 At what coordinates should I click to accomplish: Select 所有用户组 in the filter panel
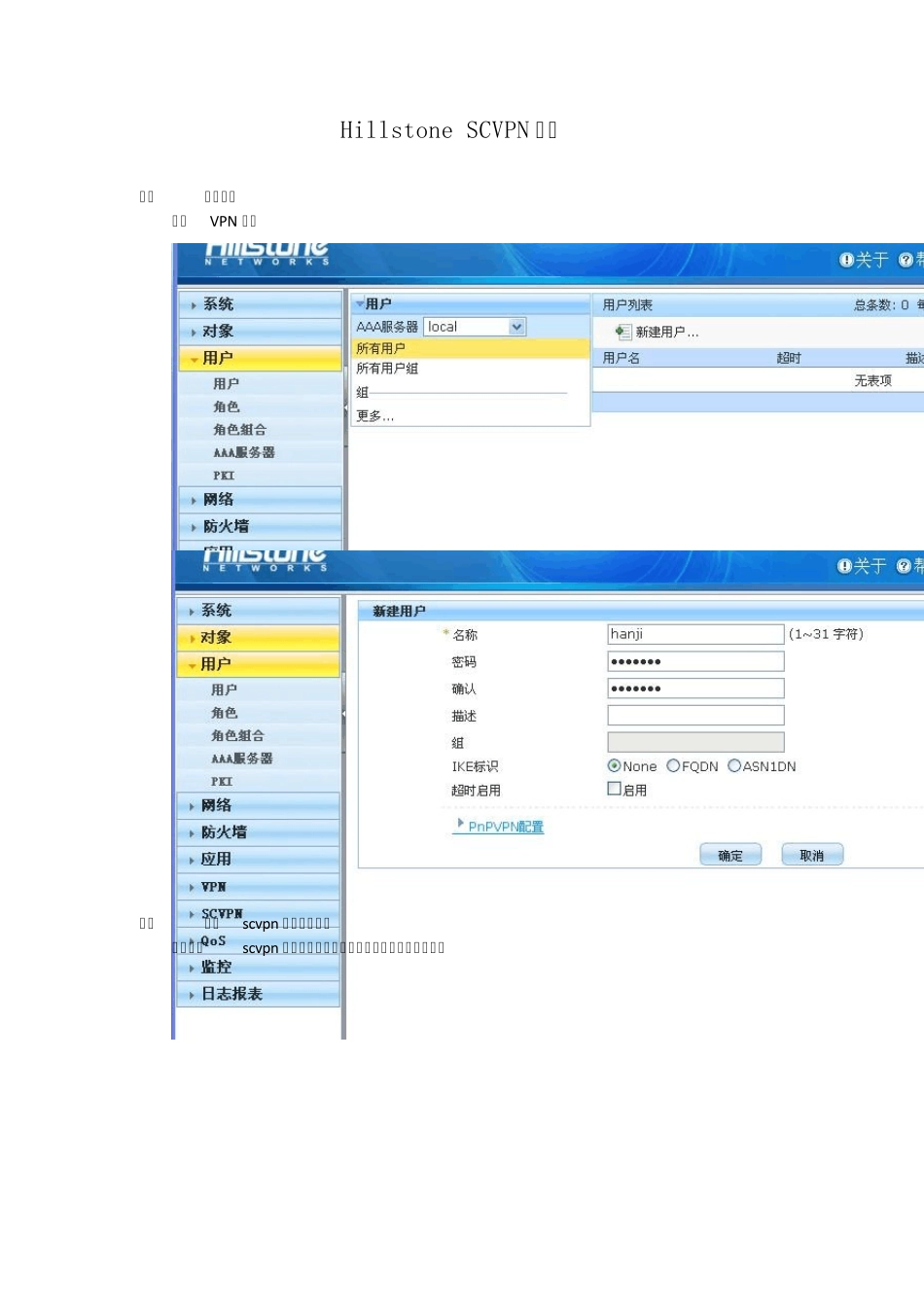point(387,369)
